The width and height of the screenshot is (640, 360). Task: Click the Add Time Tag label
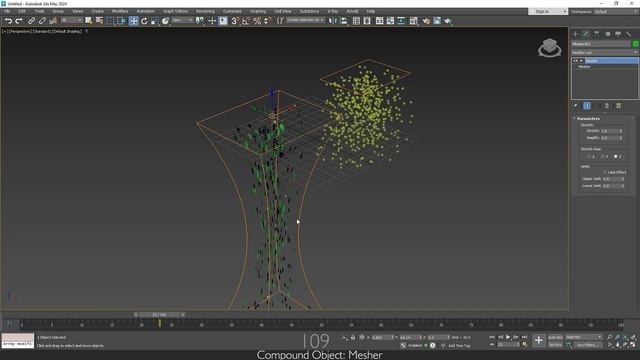coord(459,346)
